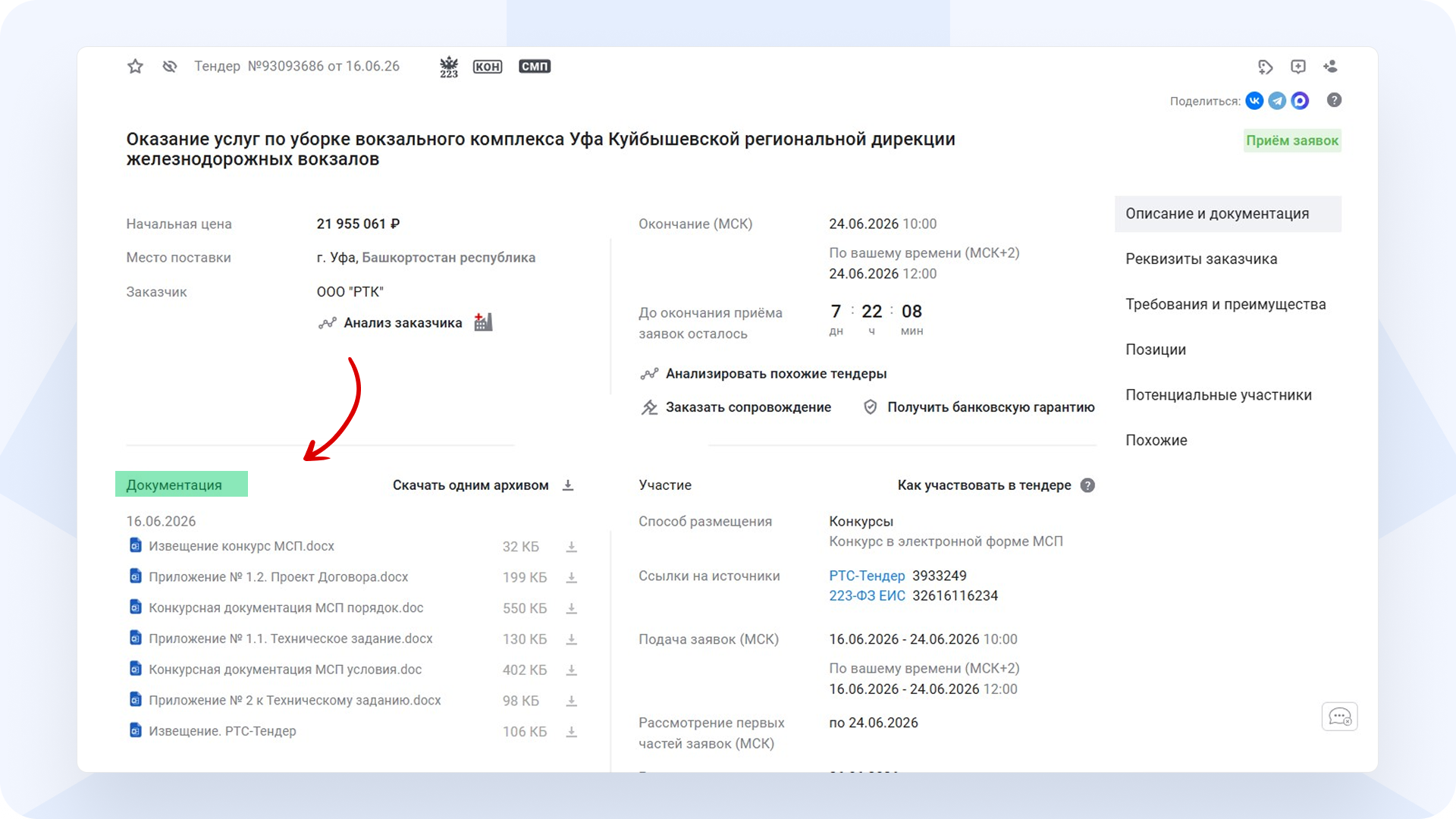The image size is (1456, 819).
Task: Open 223-ФЗ ЕИС source link
Action: coord(867,596)
